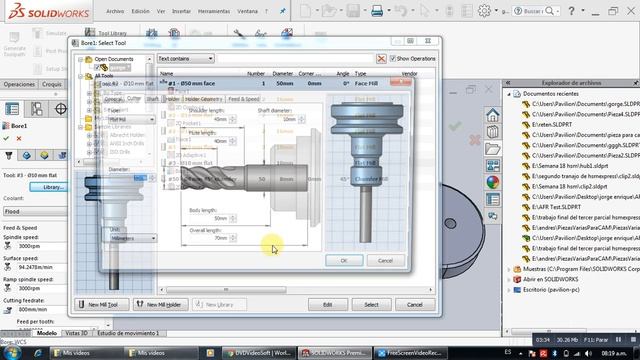
Task: Toggle the checkbox under Open Documents
Action: tap(97, 67)
